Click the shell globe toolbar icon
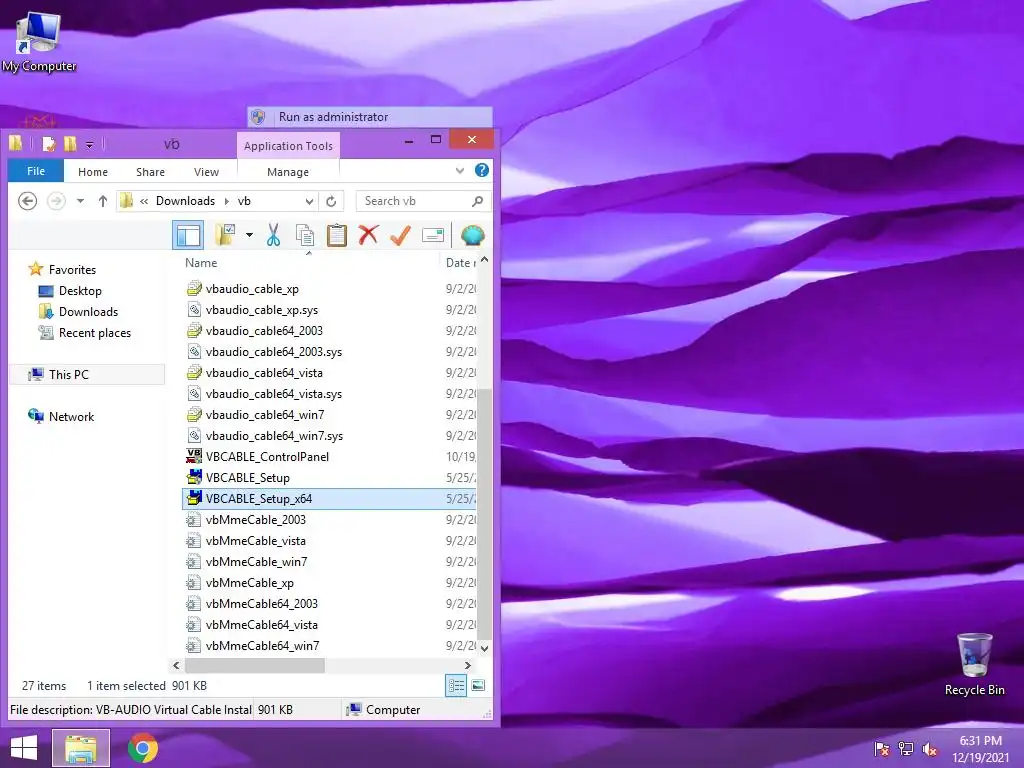This screenshot has width=1024, height=768. [472, 235]
